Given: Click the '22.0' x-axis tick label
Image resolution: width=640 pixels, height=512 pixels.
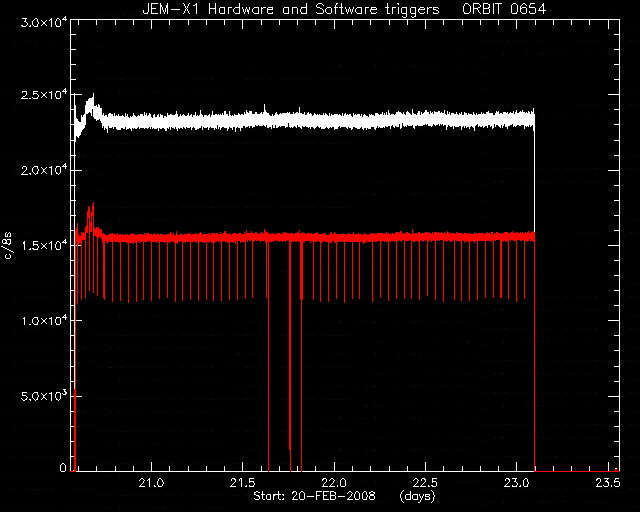Looking at the screenshot, I should click(x=334, y=483).
